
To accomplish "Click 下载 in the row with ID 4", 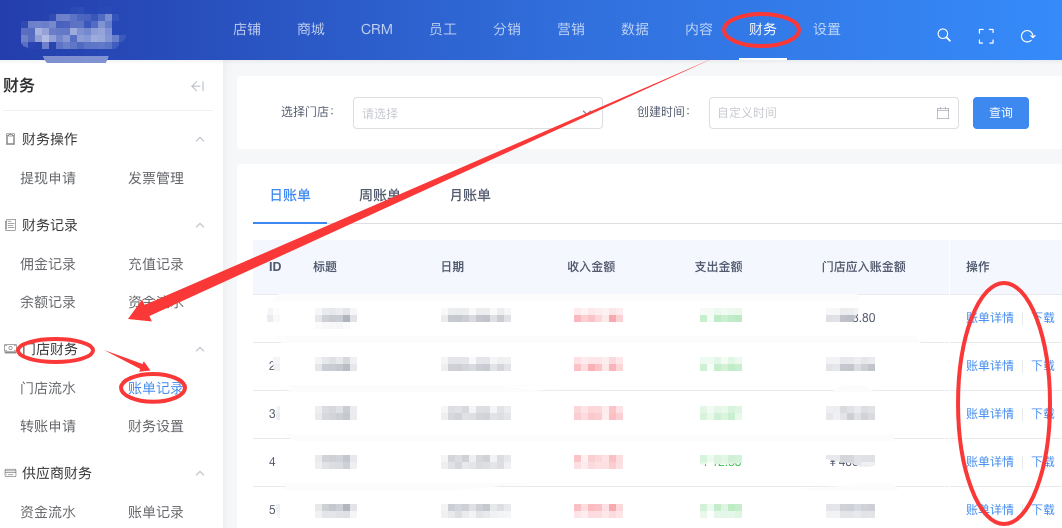I will [1042, 461].
